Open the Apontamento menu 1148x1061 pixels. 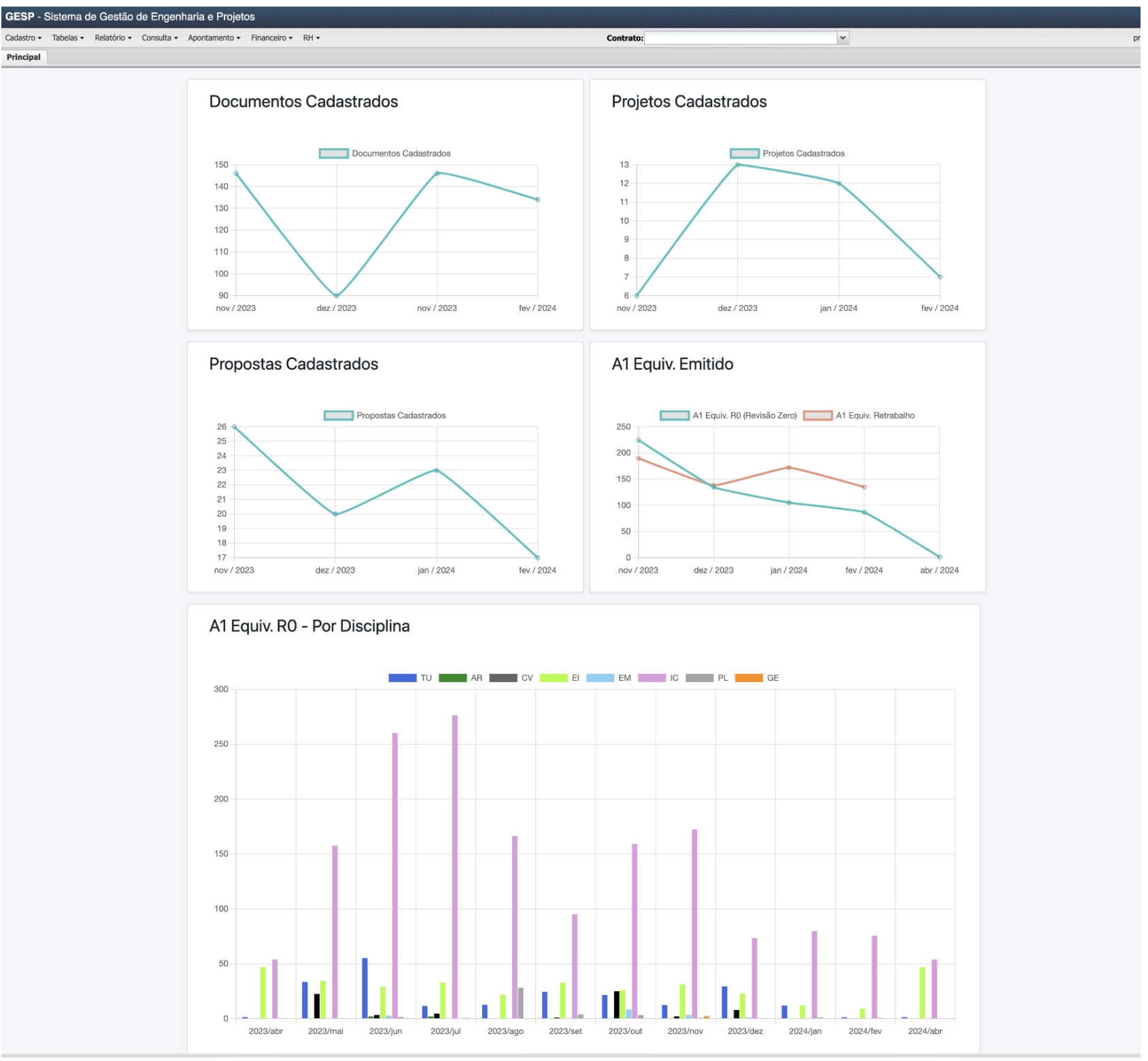[214, 38]
